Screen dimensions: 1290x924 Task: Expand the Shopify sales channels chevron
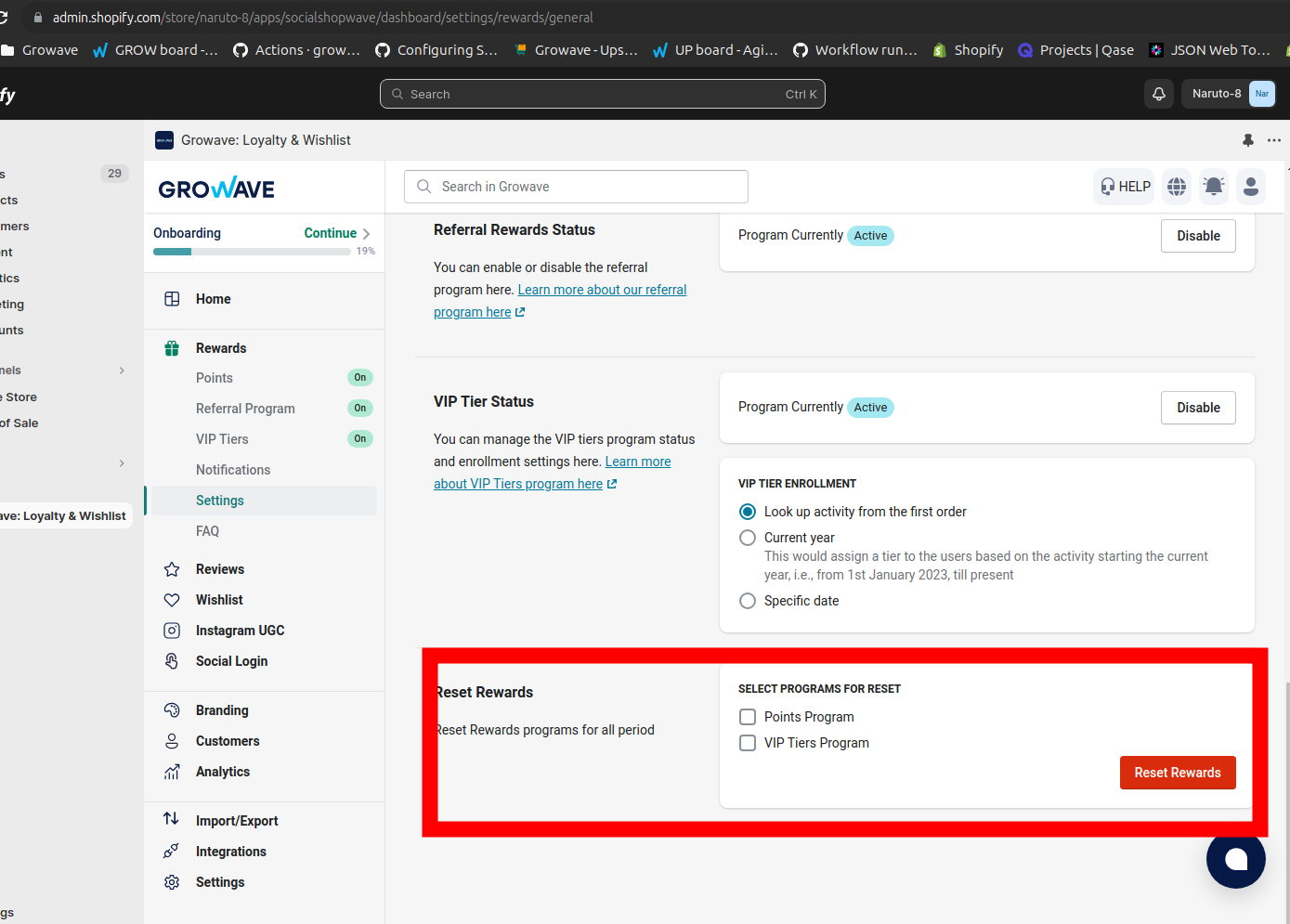pyautogui.click(x=122, y=371)
